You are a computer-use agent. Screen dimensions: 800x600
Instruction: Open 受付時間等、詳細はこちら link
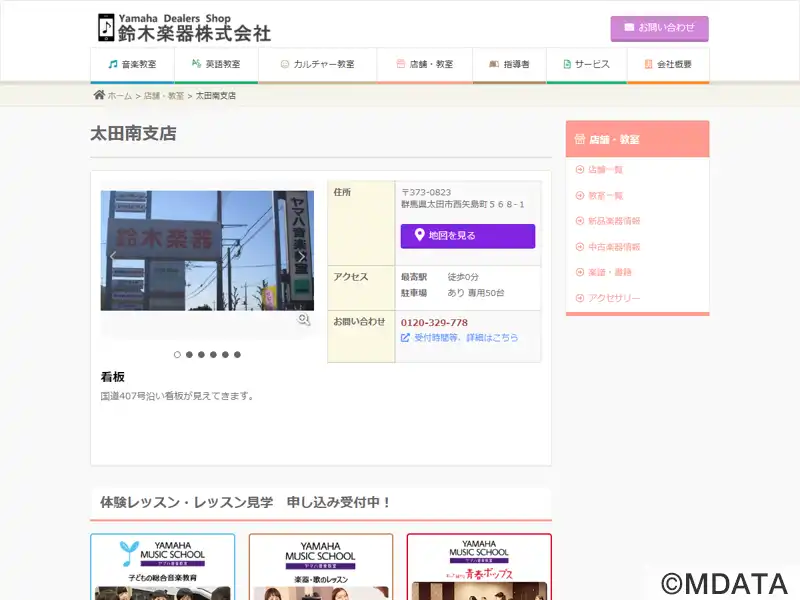click(466, 338)
